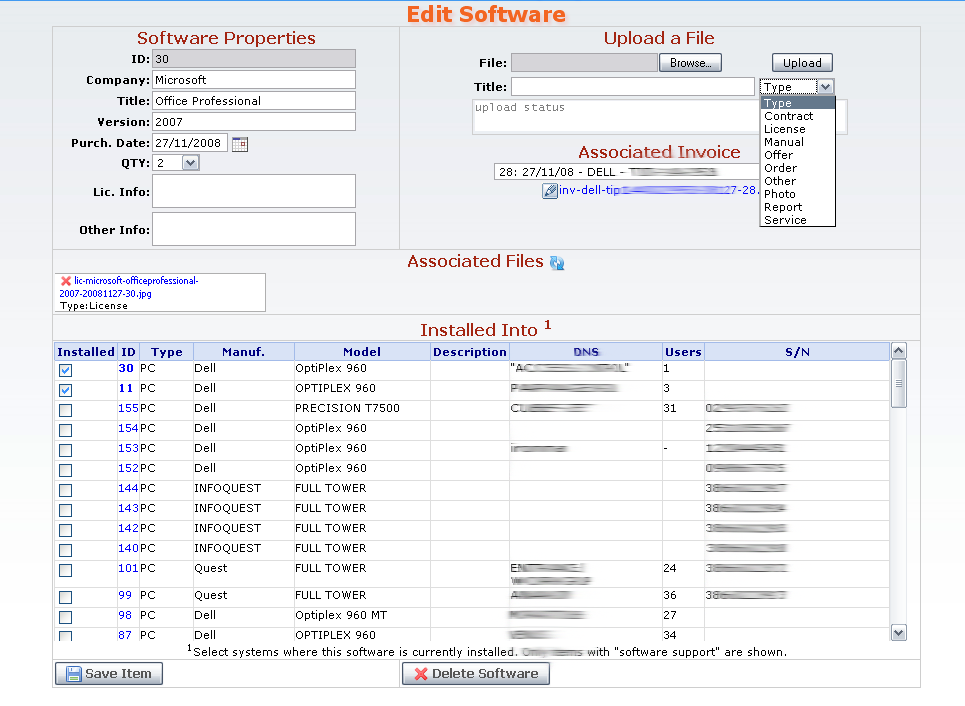The image size is (965, 706).
Task: Mark INFOQUEST system 144 as installed
Action: pyautogui.click(x=66, y=490)
